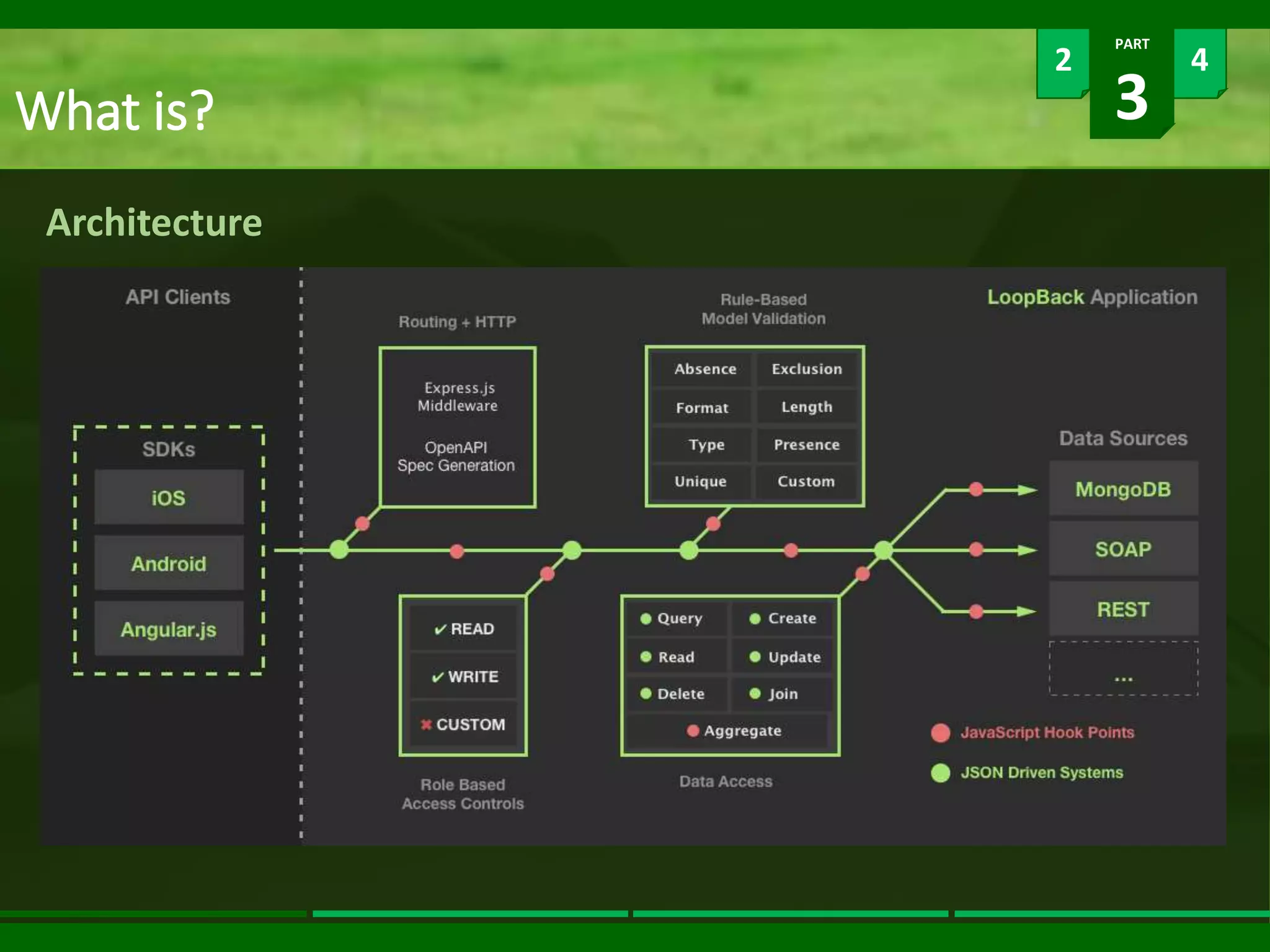
Task: Click the red hook point above access controls box
Action: tap(547, 573)
